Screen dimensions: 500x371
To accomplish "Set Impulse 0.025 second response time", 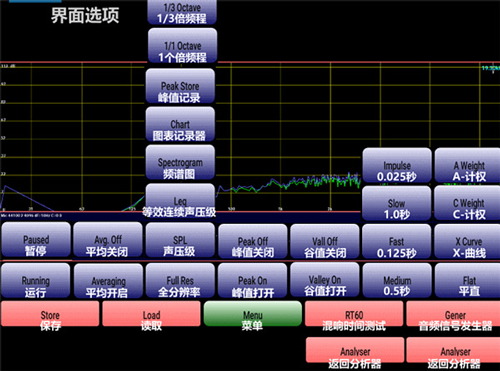I will [397, 166].
